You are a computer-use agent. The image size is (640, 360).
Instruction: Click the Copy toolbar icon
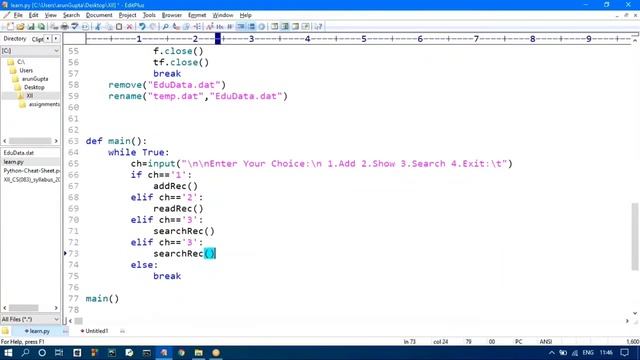coord(108,27)
